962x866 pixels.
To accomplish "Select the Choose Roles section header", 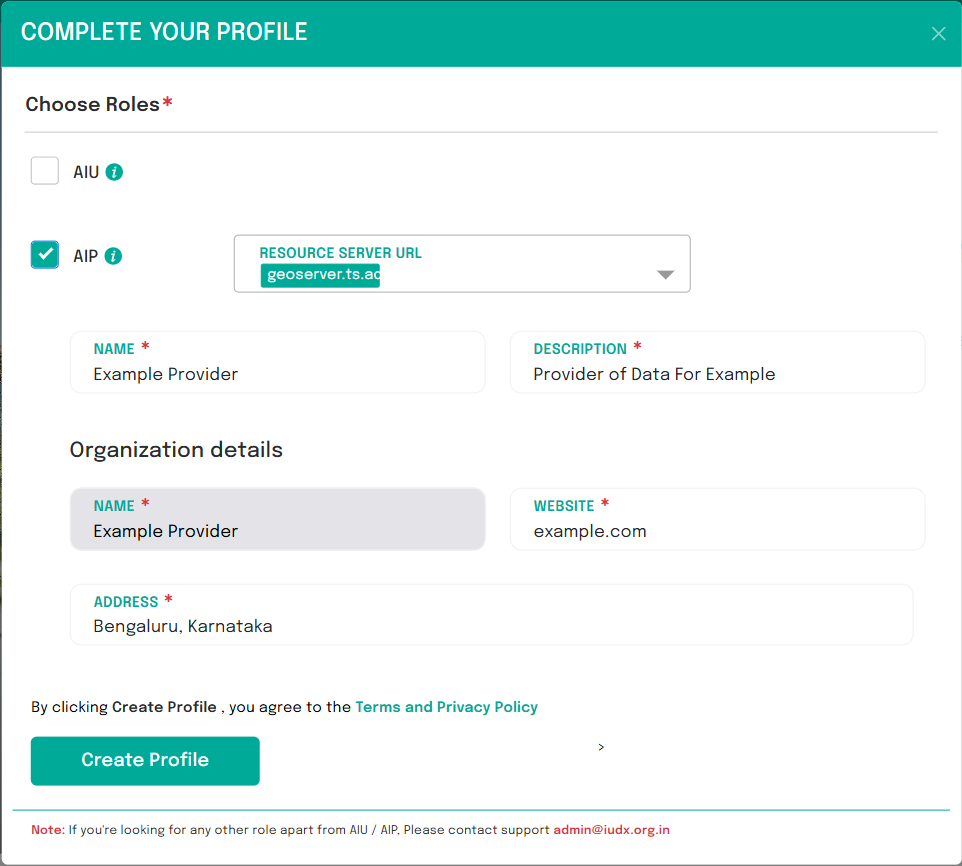I will (x=91, y=104).
